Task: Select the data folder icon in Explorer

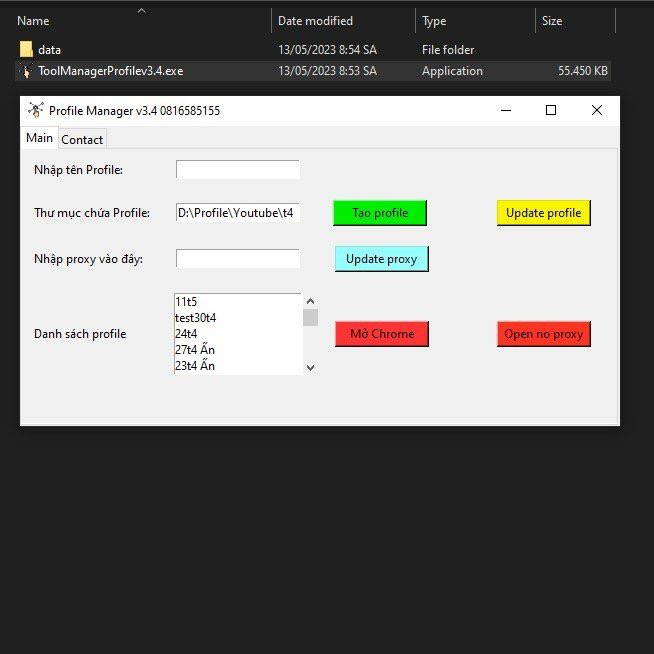Action: coord(26,49)
